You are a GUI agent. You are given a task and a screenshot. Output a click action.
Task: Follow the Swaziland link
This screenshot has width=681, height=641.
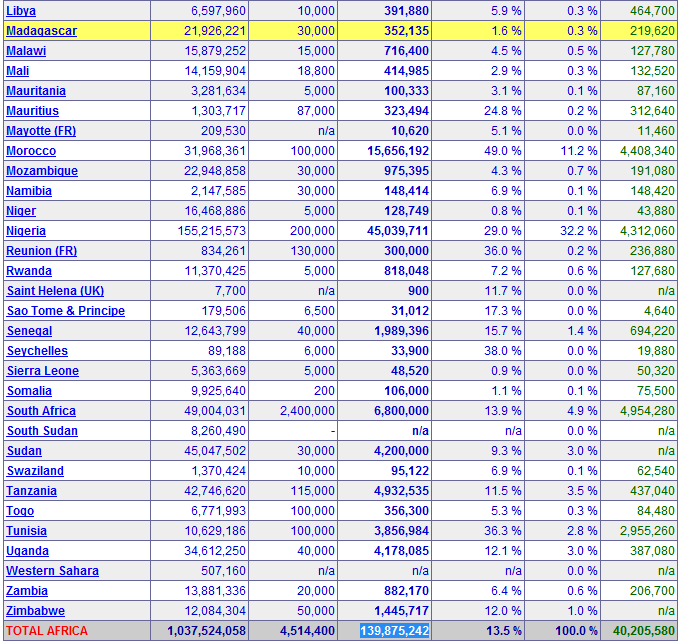[x=36, y=470]
